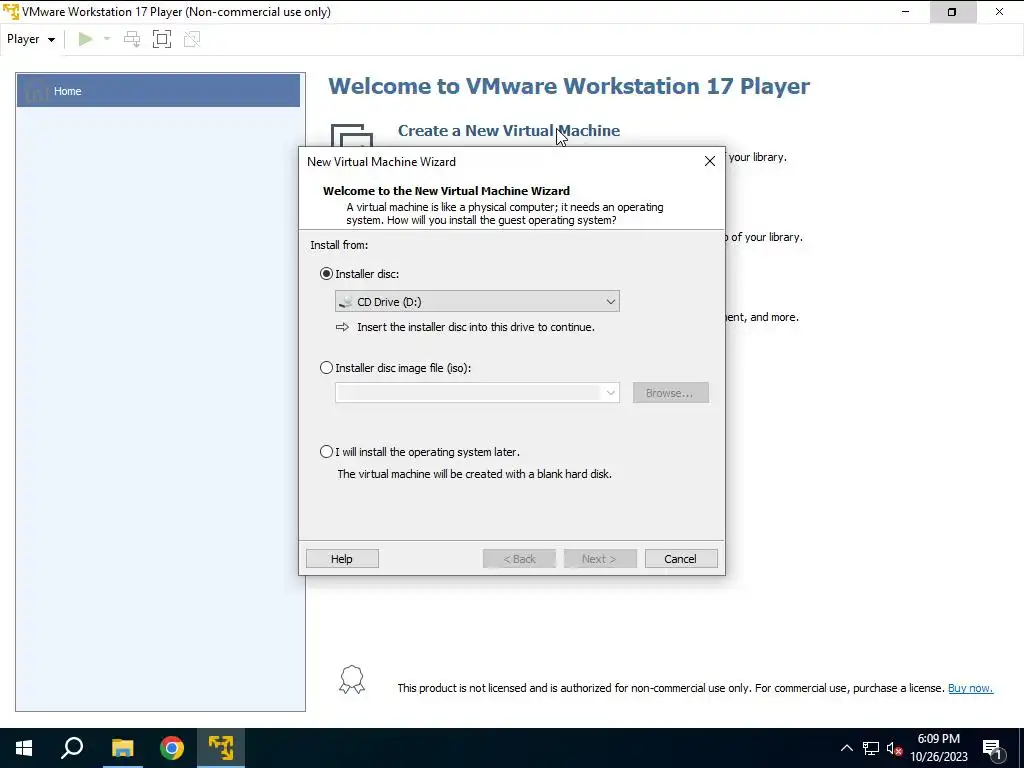Click the < Back button
This screenshot has height=768, width=1024.
pos(519,559)
